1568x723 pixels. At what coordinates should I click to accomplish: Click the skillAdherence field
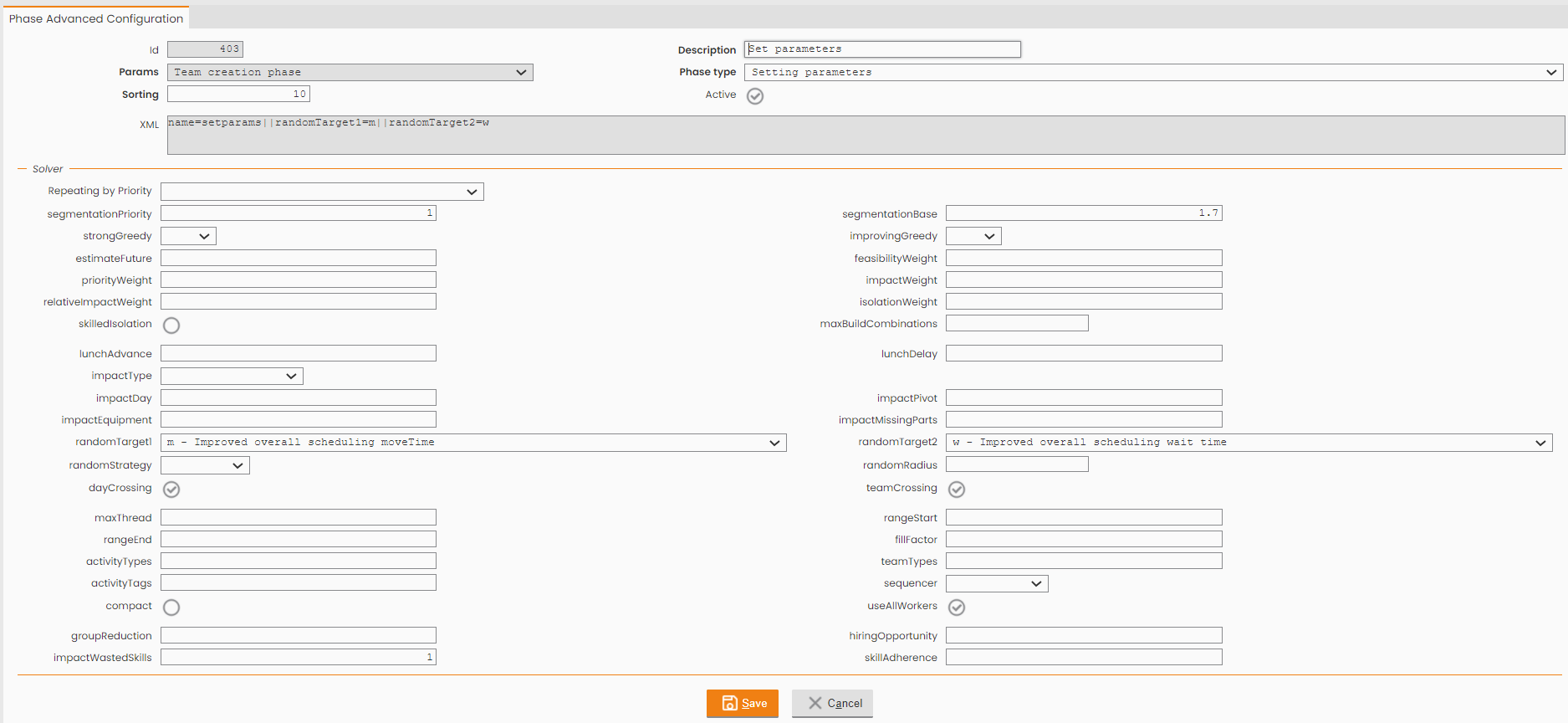(1084, 657)
